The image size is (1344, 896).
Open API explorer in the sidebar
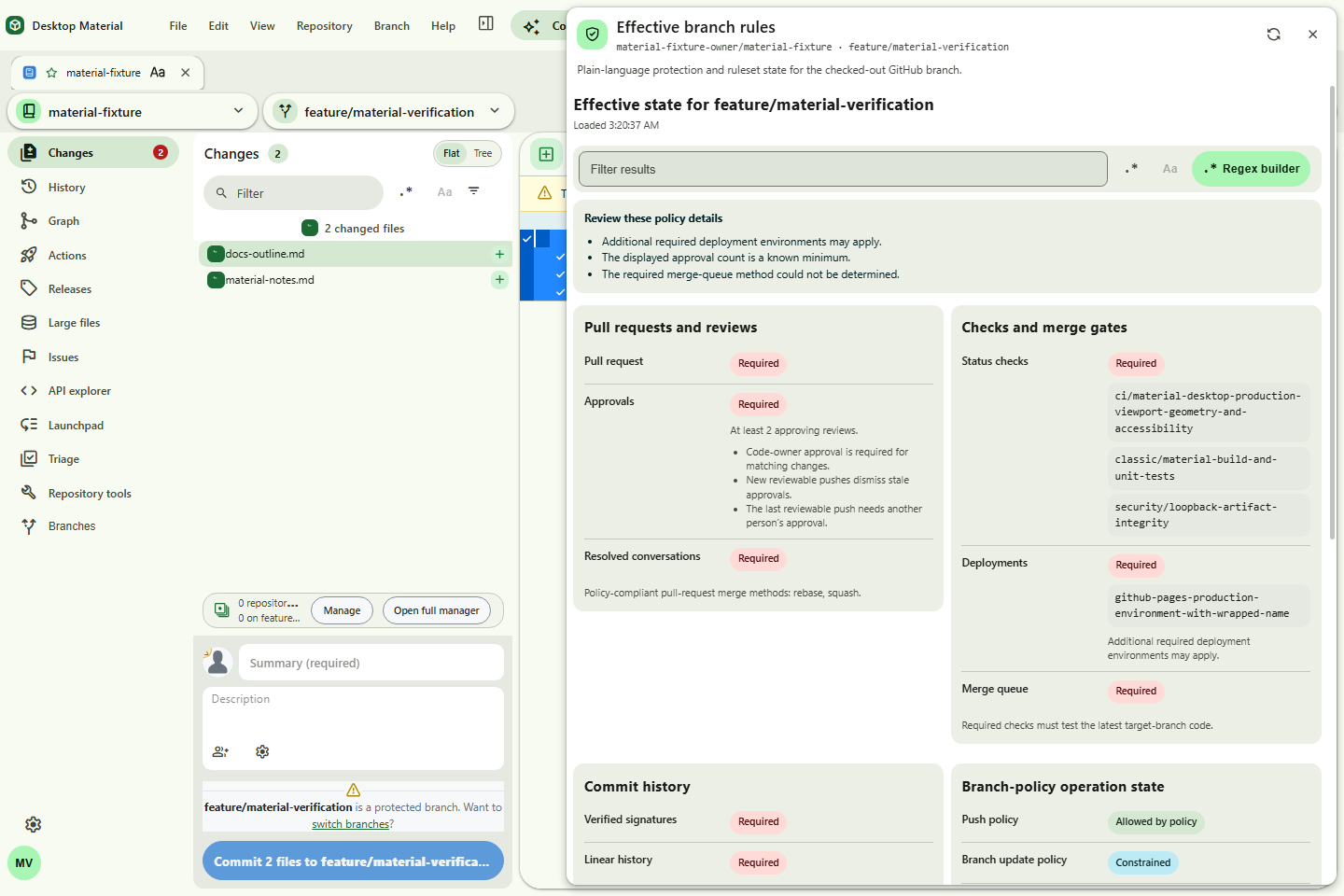click(x=93, y=391)
